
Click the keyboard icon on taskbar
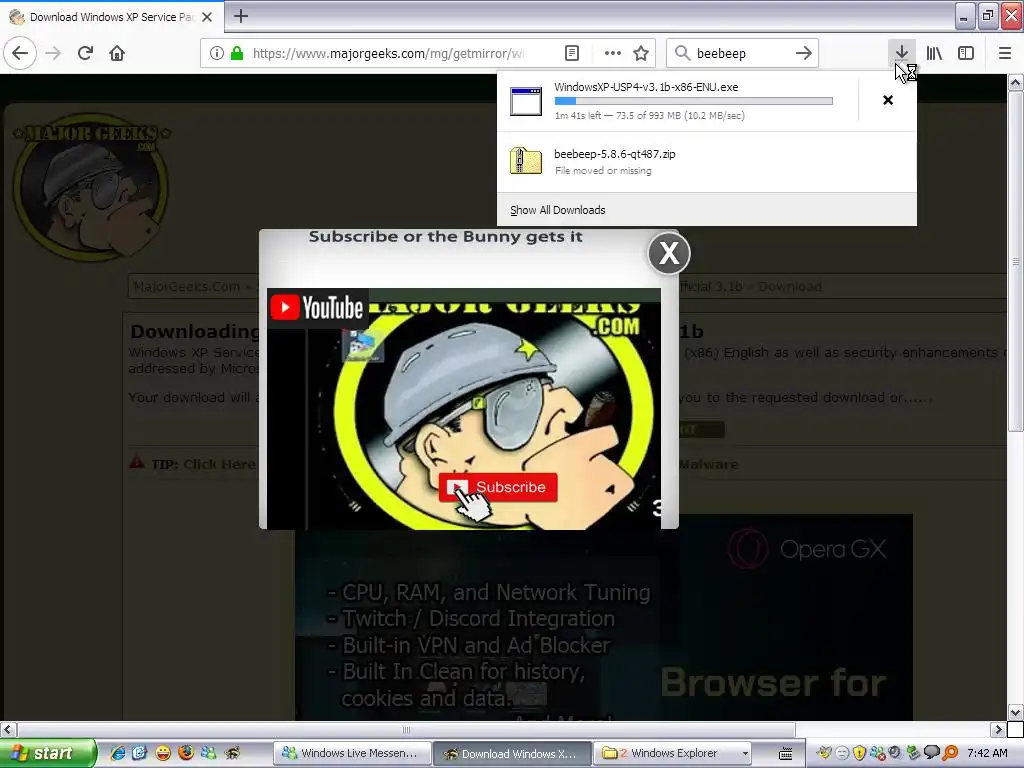tap(786, 754)
